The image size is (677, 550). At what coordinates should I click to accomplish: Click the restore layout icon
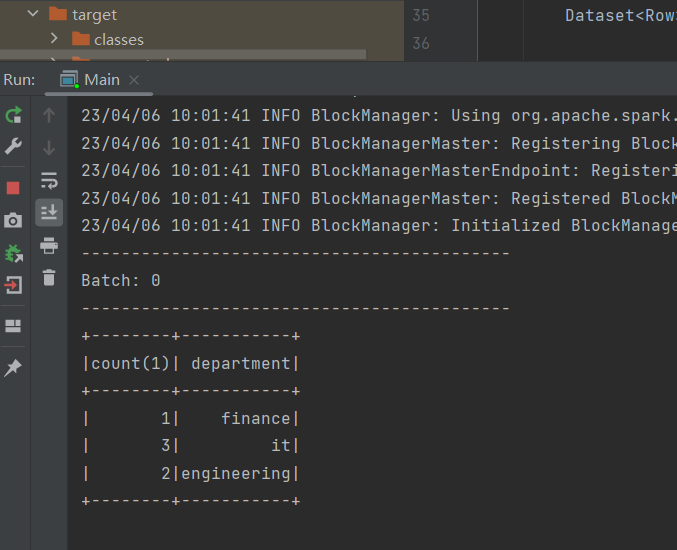(13, 326)
